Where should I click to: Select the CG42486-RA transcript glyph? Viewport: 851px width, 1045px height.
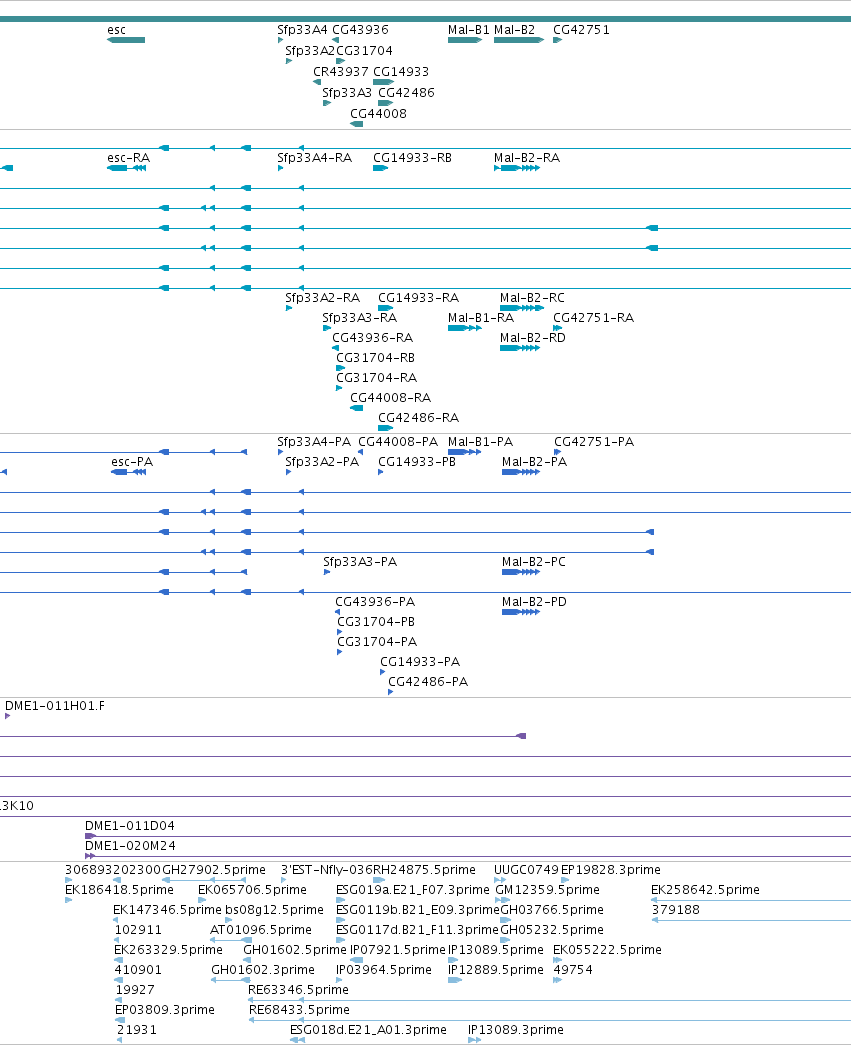(x=385, y=428)
